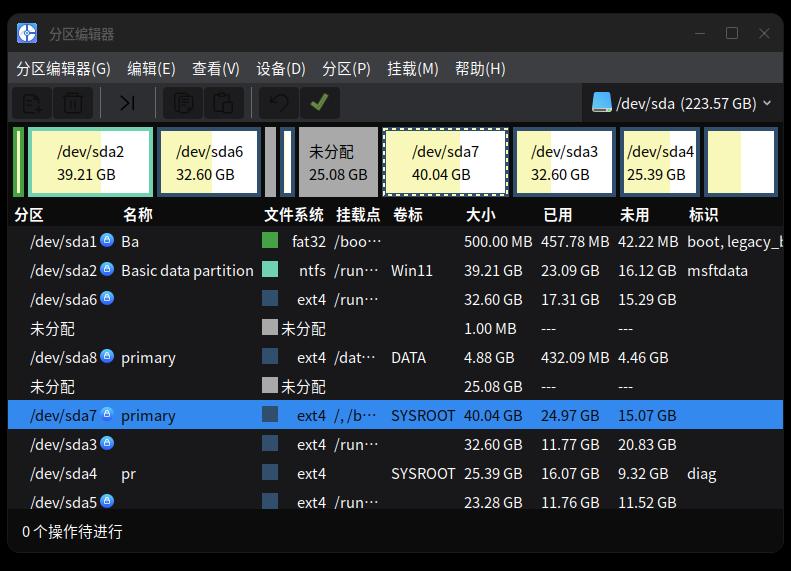Viewport: 791px width, 571px height.
Task: Open the 分区编辑器(G) menu
Action: click(x=64, y=69)
